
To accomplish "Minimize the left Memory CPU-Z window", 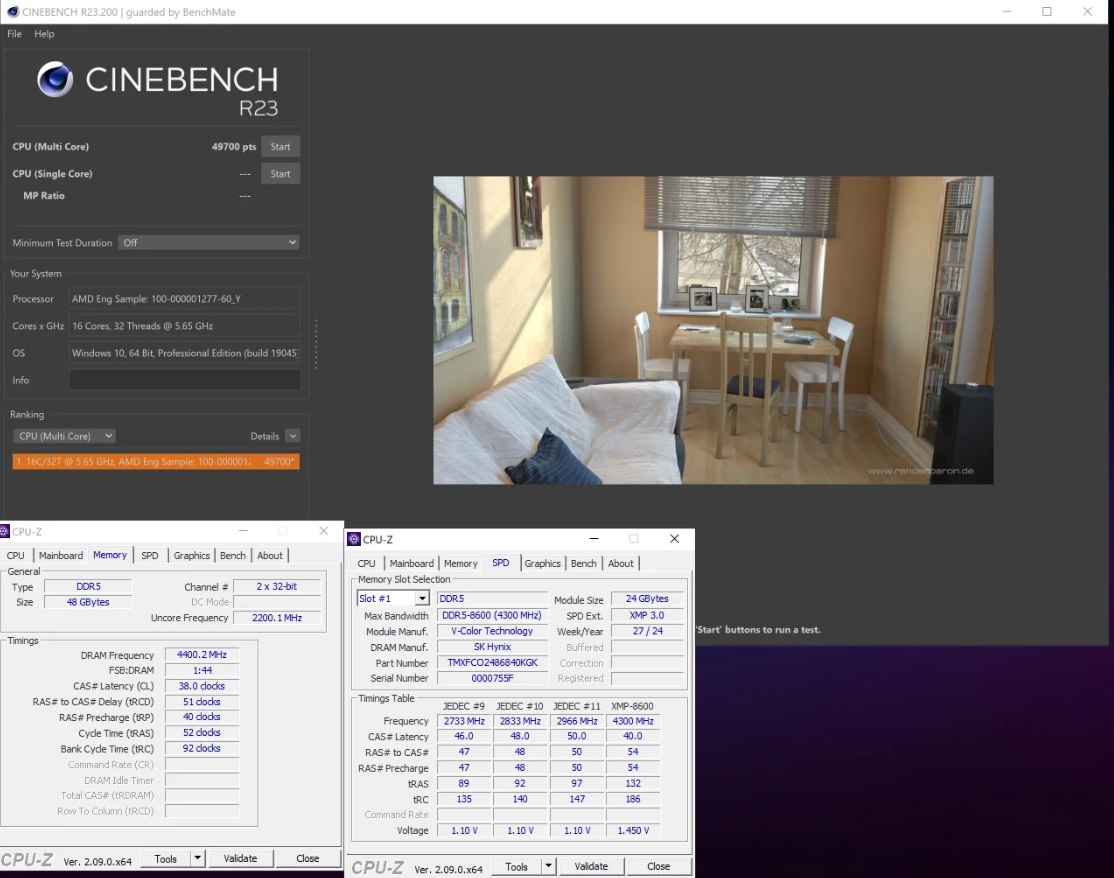I will 243,531.
